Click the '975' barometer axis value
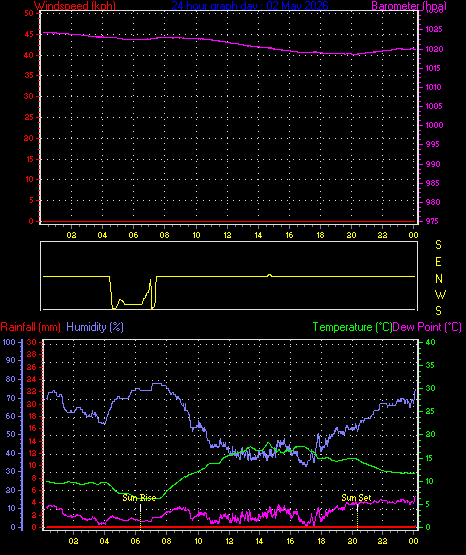 coord(432,221)
